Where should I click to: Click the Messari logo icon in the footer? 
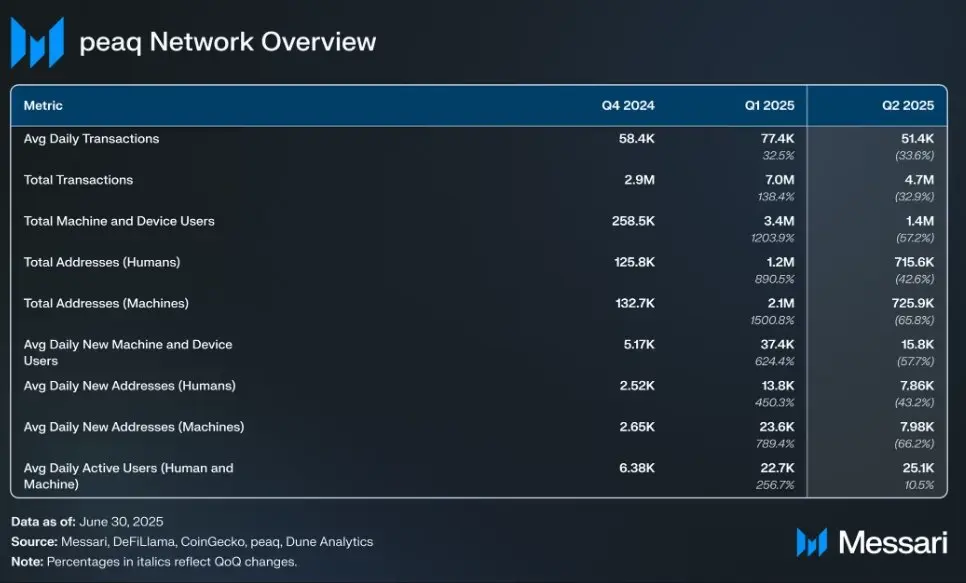(x=812, y=542)
